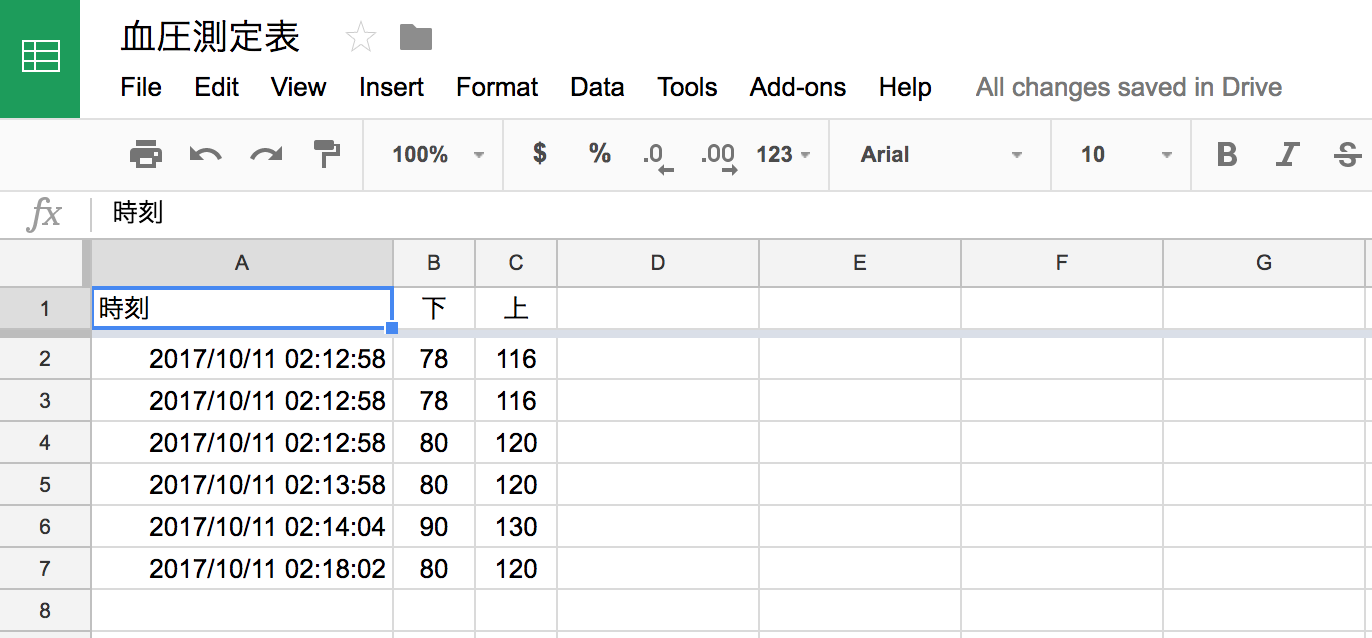Click the print icon in the toolbar
The height and width of the screenshot is (638, 1372).
tap(146, 154)
